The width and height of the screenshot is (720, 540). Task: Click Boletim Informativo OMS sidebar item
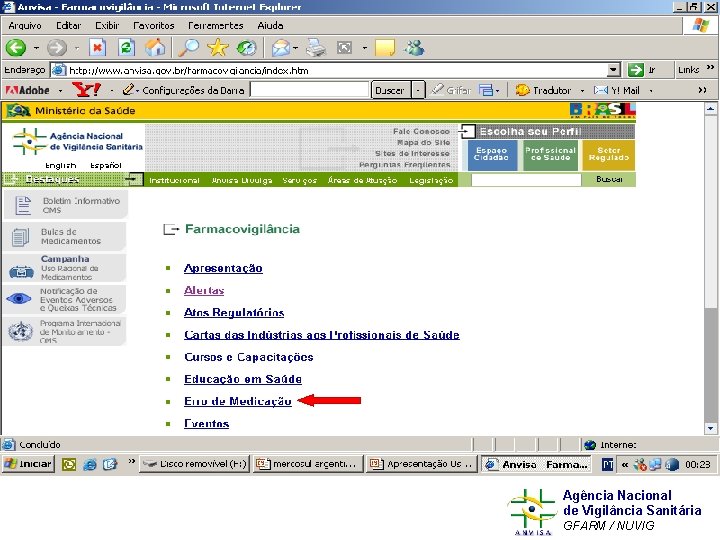[66, 205]
